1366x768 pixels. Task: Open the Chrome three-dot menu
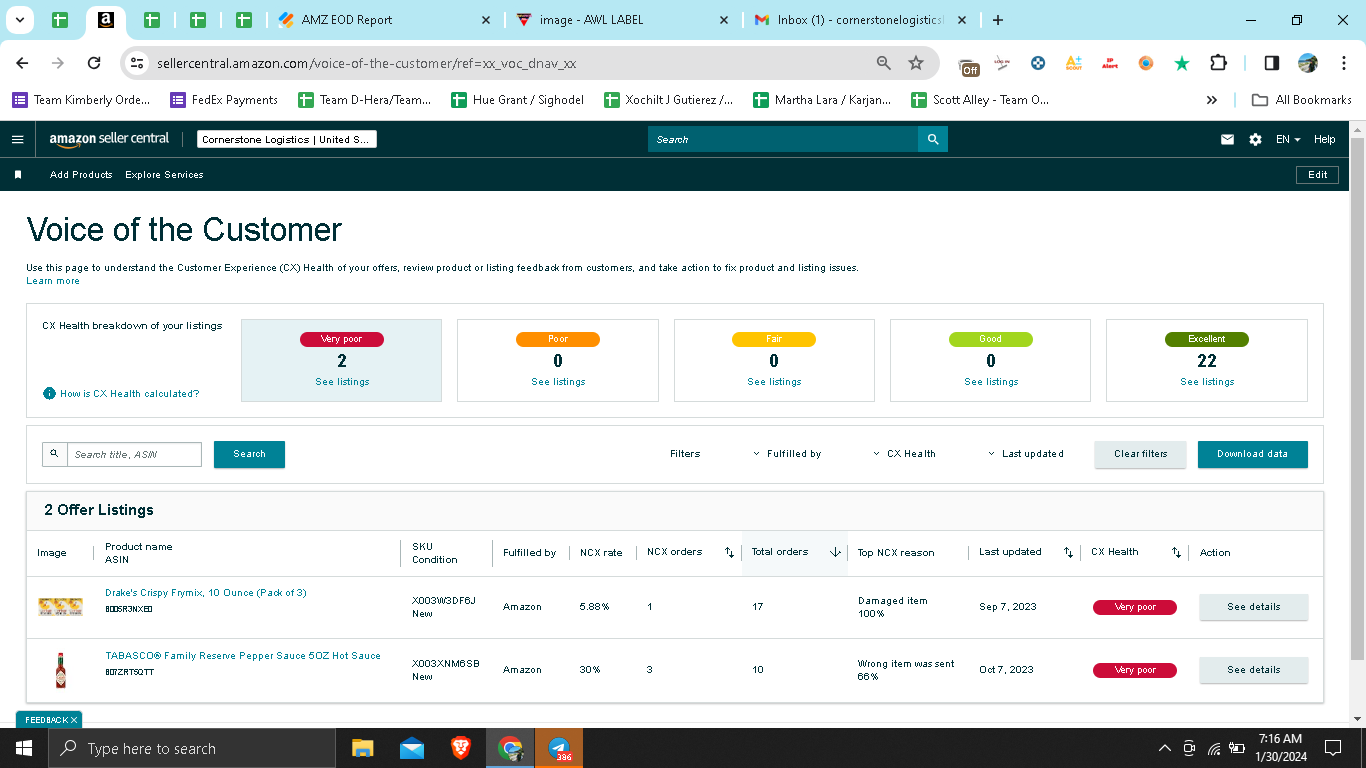click(1343, 63)
